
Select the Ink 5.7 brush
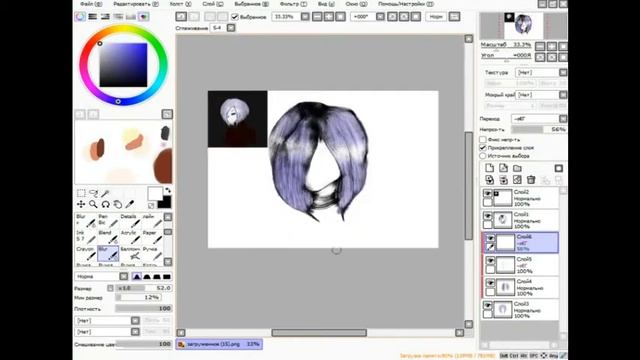[85, 237]
